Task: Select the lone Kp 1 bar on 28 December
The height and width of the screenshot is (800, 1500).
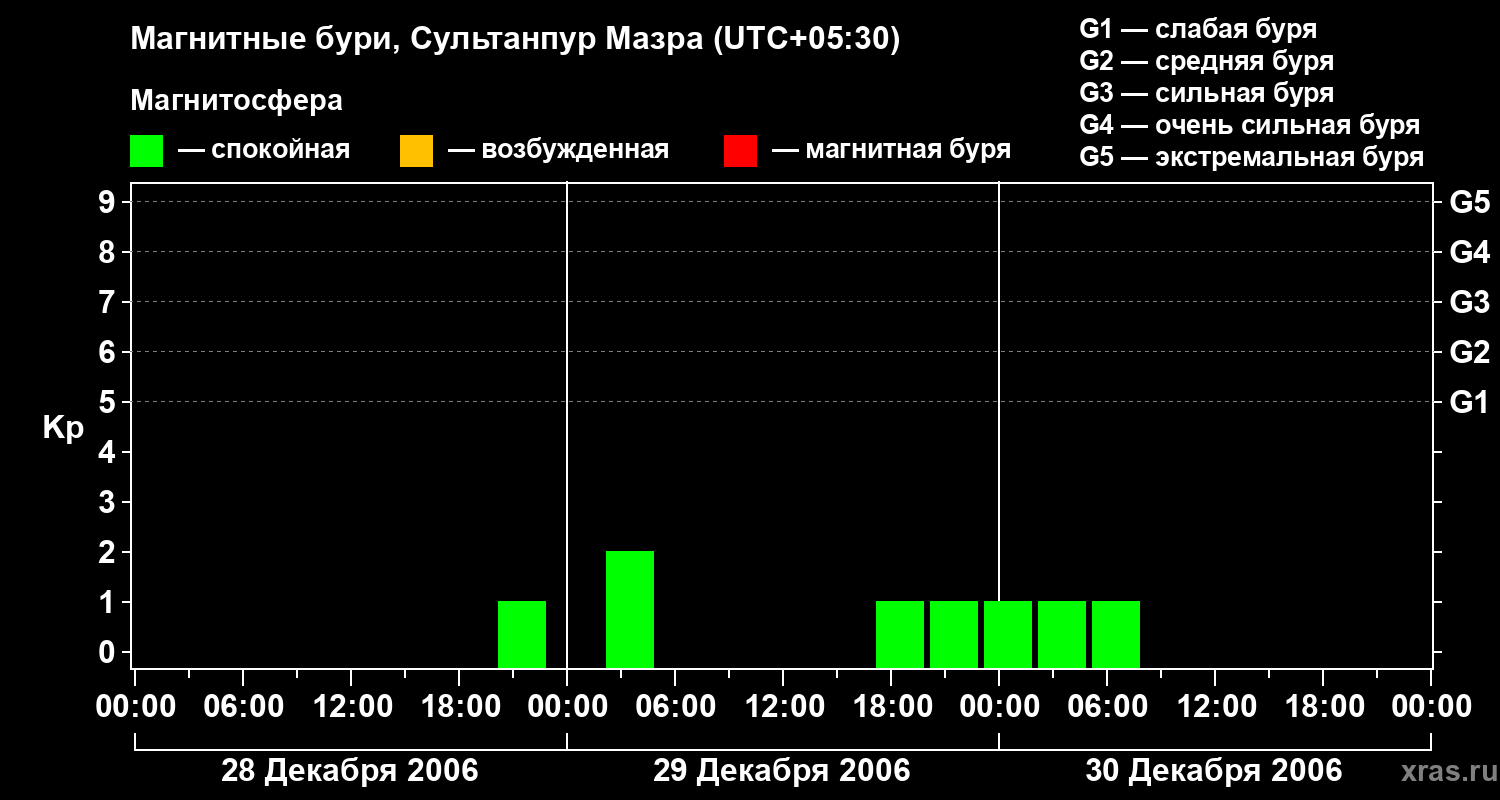Action: point(522,634)
